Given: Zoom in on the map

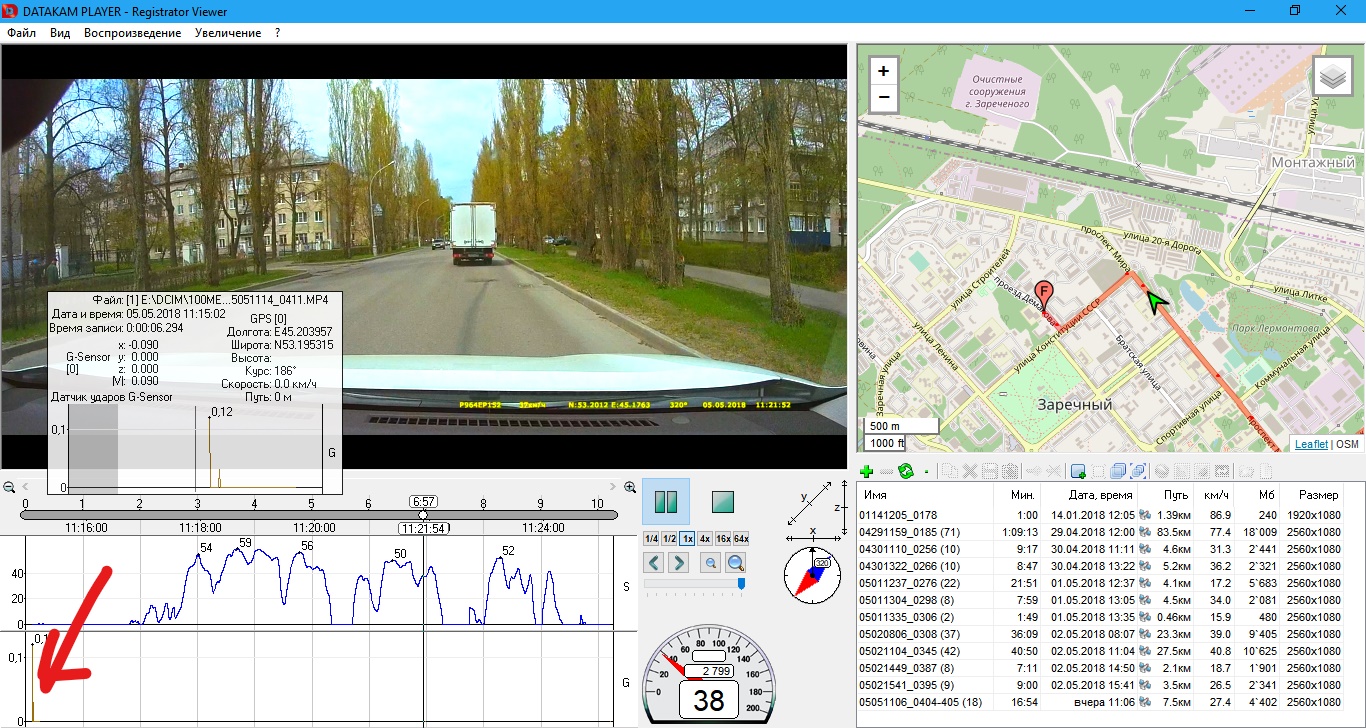Looking at the screenshot, I should [883, 71].
